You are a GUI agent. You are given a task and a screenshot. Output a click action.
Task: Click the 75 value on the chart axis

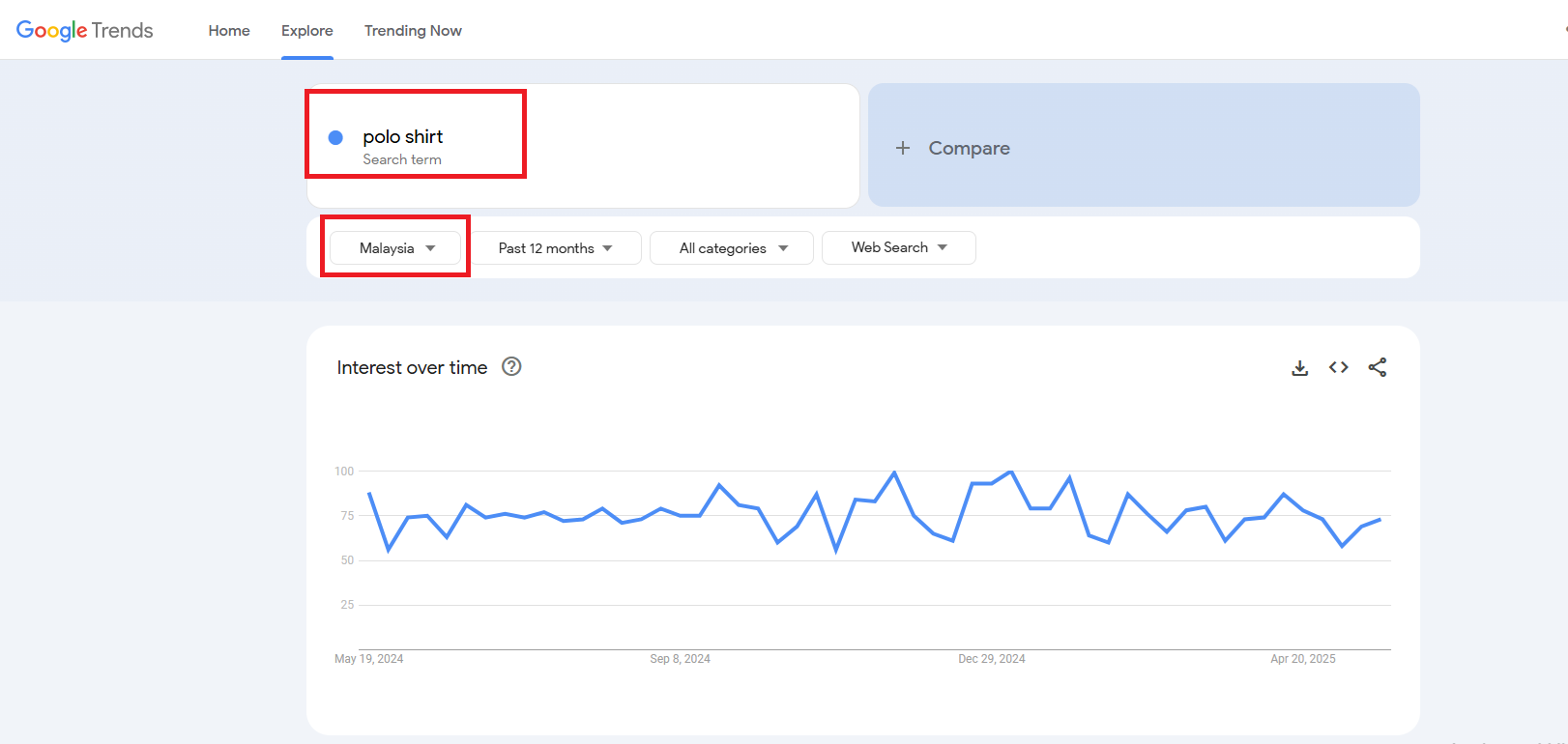pos(347,516)
